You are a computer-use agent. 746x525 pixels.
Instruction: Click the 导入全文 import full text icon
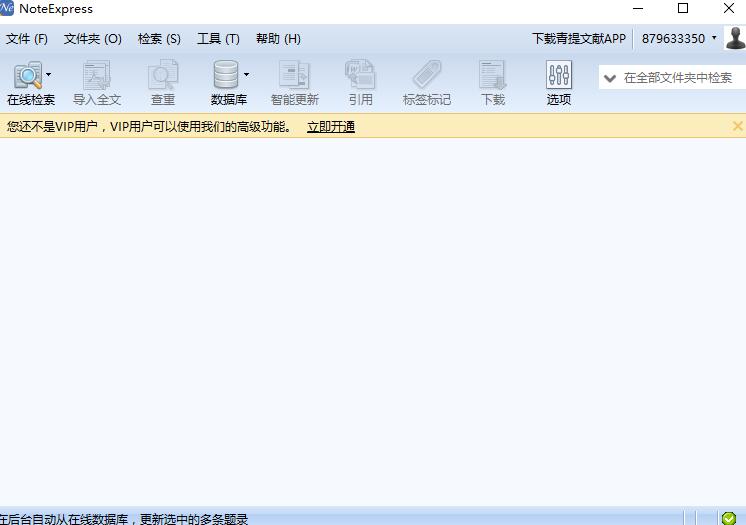pos(97,82)
